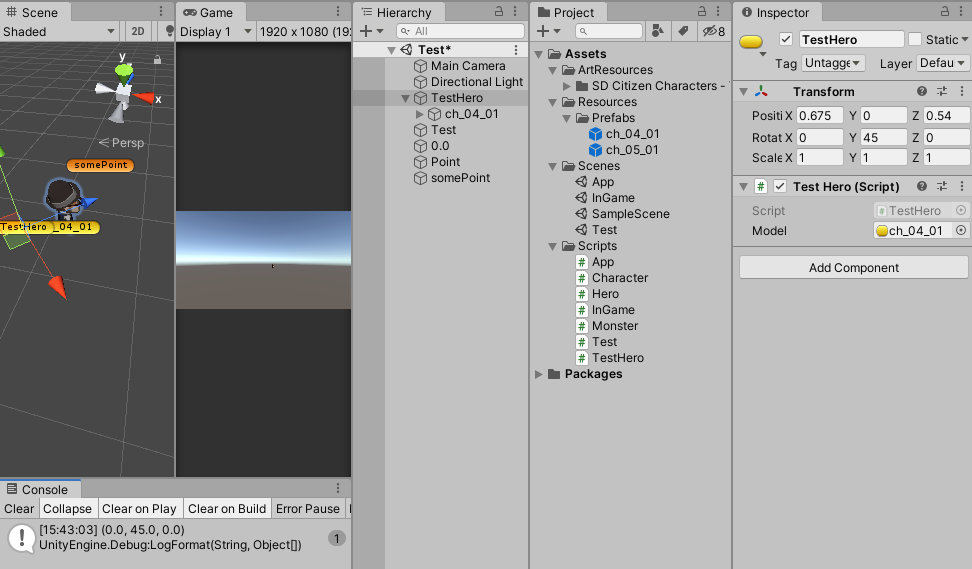
Task: Open Transform preset settings icon
Action: (x=942, y=91)
